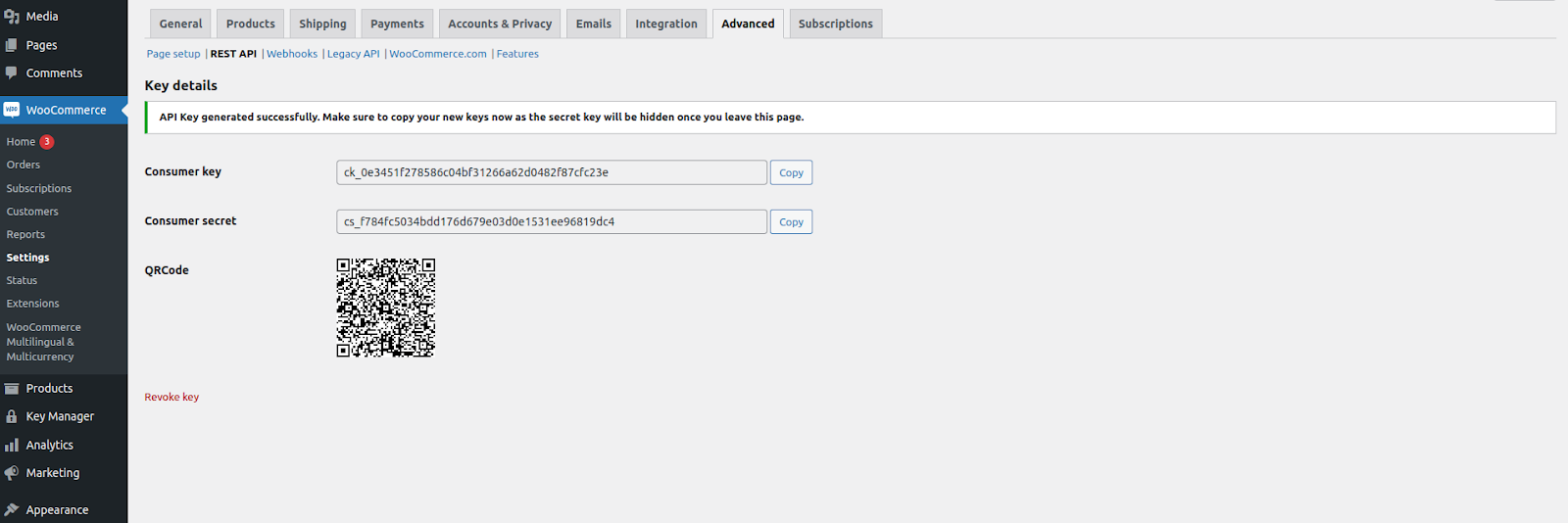The height and width of the screenshot is (523, 1568).
Task: Open the General settings tab
Action: pos(180,24)
